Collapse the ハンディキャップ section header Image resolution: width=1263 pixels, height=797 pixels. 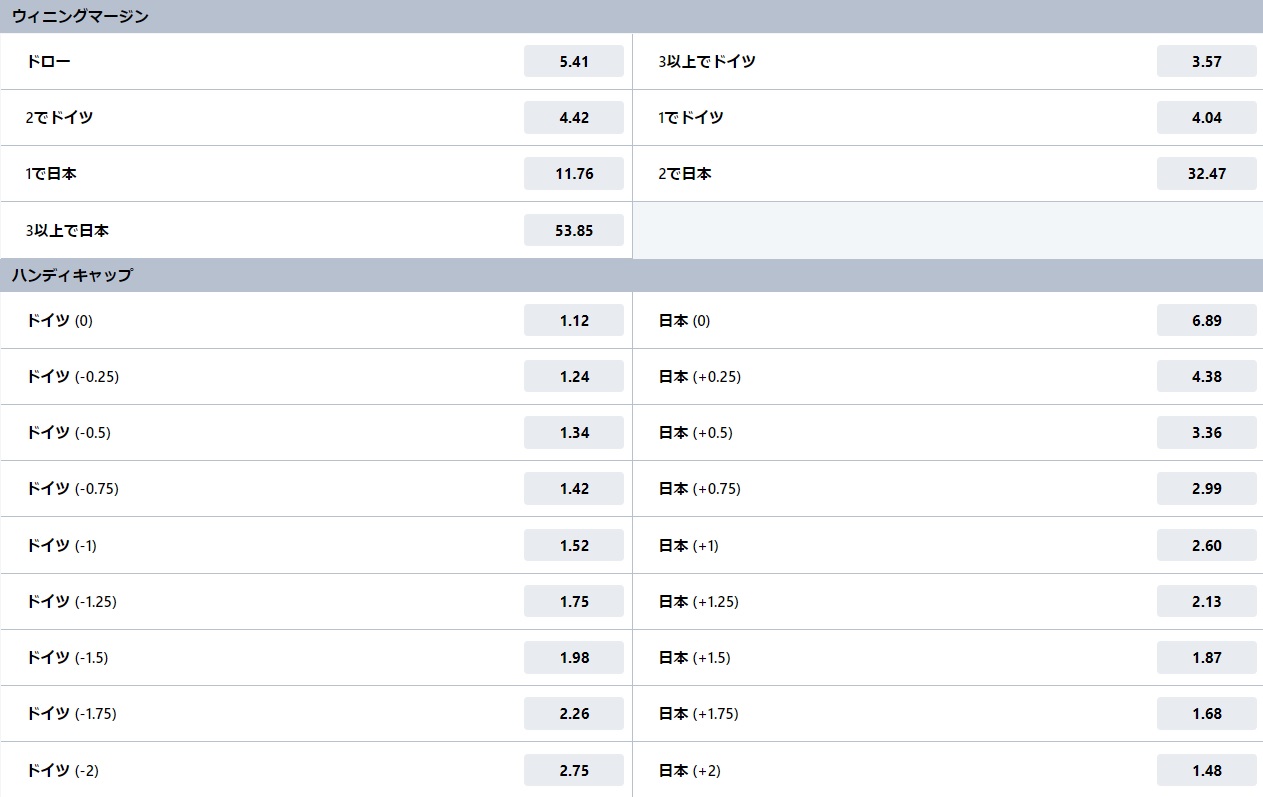coord(631,275)
